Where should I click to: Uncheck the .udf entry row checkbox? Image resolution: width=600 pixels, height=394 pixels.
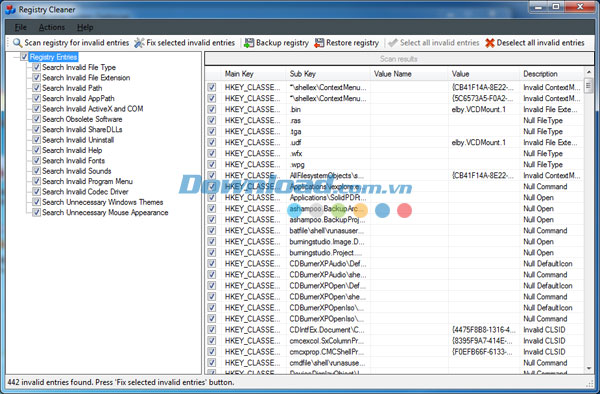212,142
